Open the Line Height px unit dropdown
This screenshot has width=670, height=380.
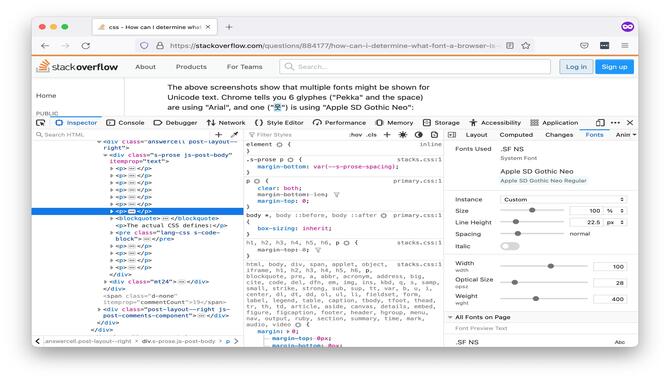point(616,222)
